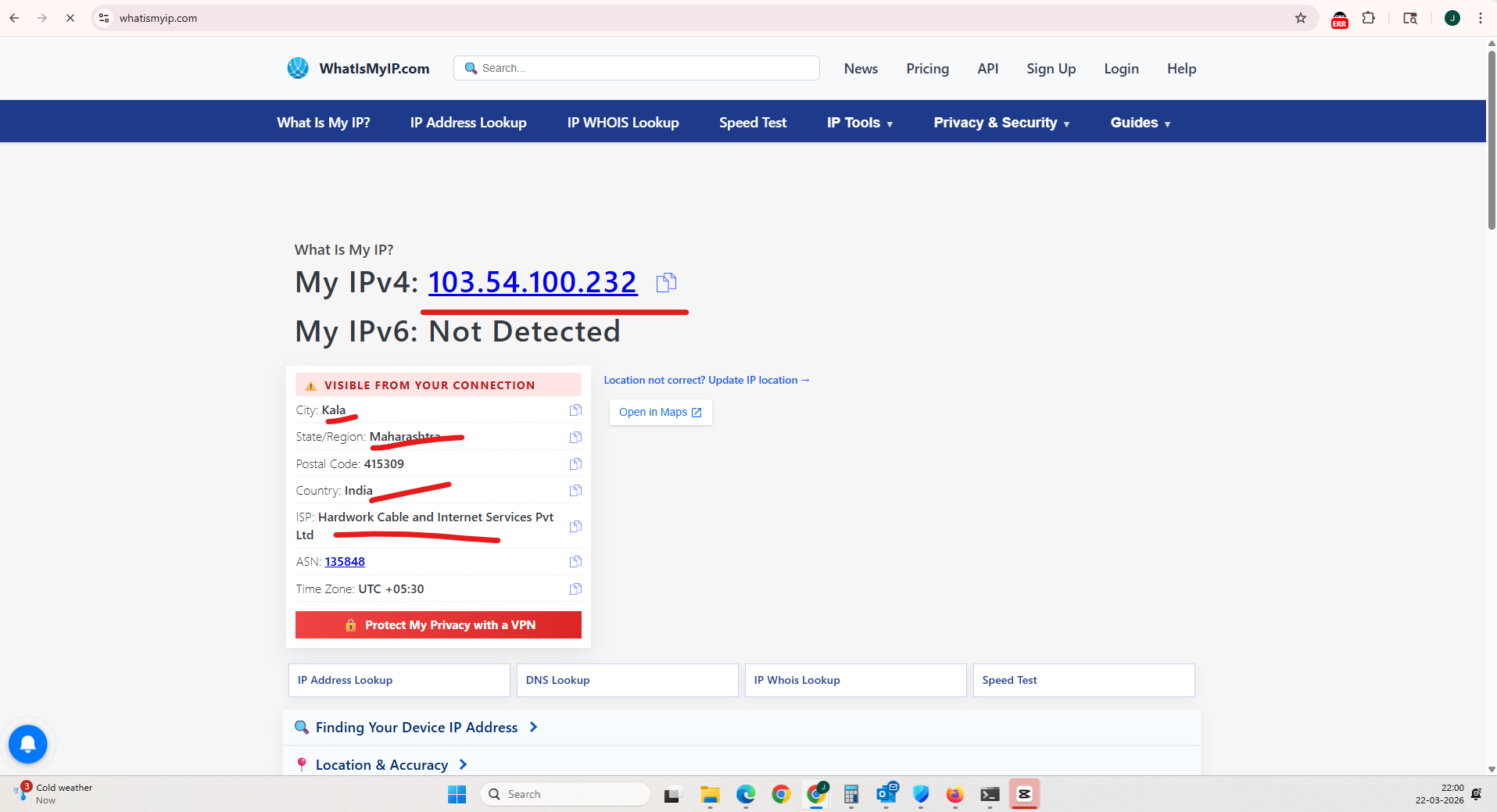
Task: Copy the Time Zone value
Action: pyautogui.click(x=575, y=589)
